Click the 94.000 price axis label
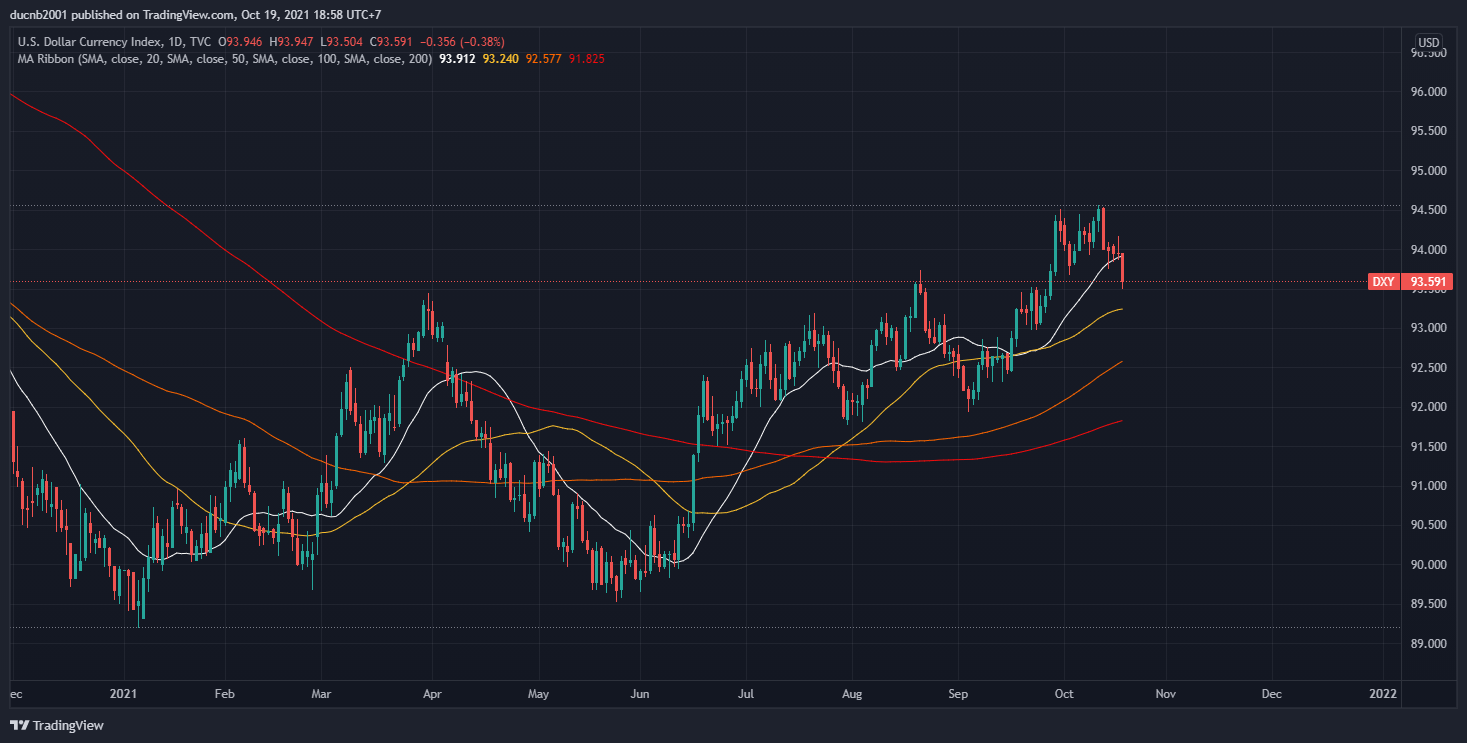Image resolution: width=1467 pixels, height=743 pixels. (1429, 250)
